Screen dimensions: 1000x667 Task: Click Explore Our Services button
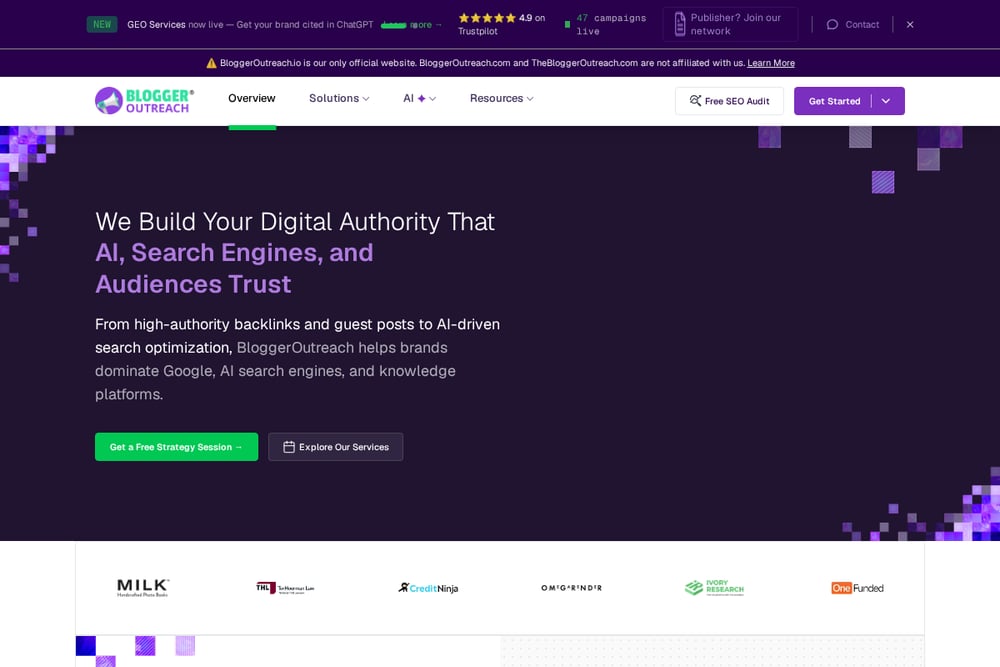click(335, 447)
